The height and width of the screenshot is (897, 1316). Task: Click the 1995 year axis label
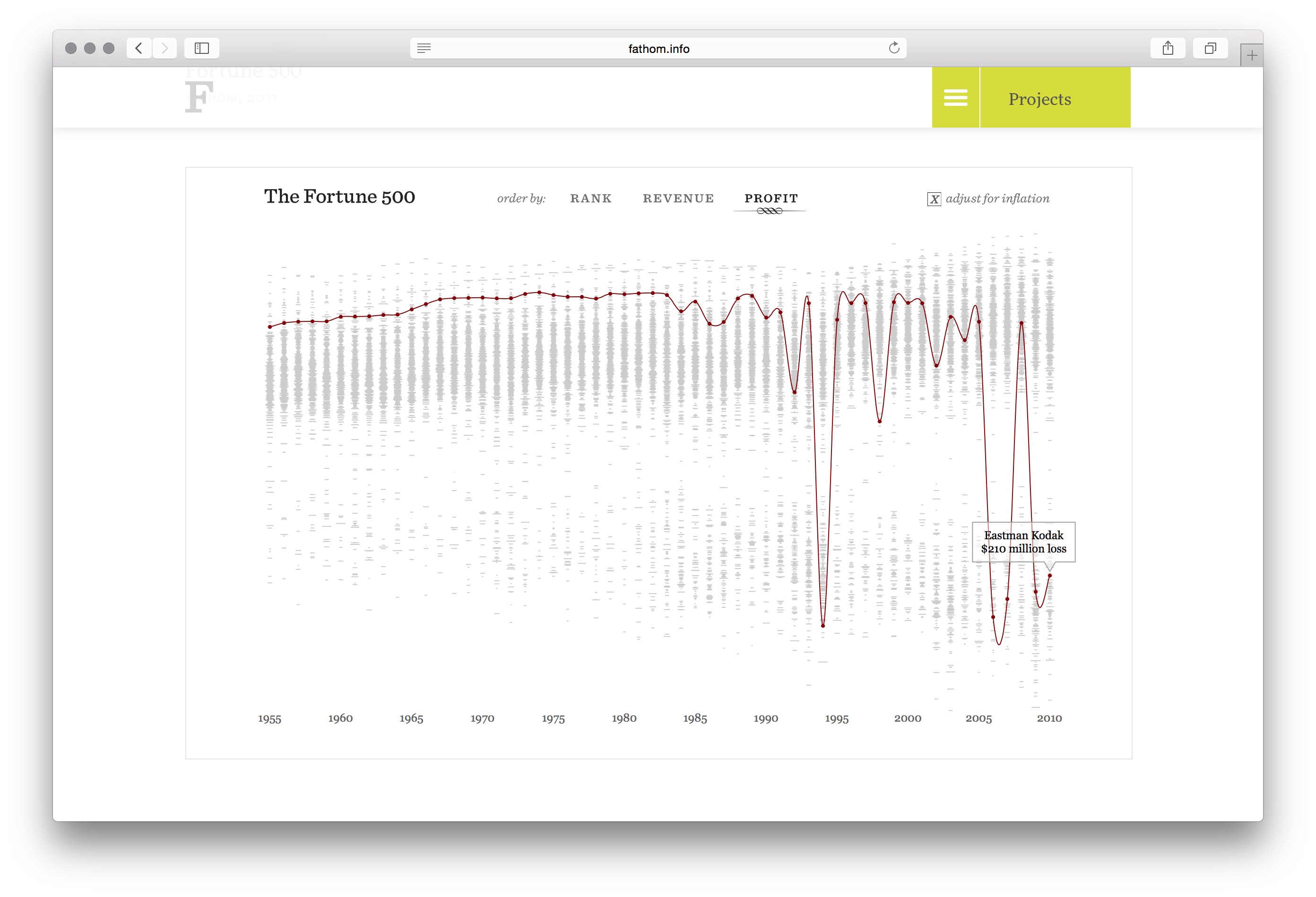click(x=836, y=719)
